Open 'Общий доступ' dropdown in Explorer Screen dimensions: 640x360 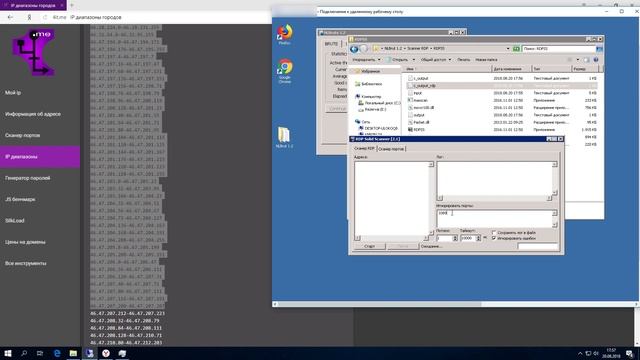click(436, 60)
